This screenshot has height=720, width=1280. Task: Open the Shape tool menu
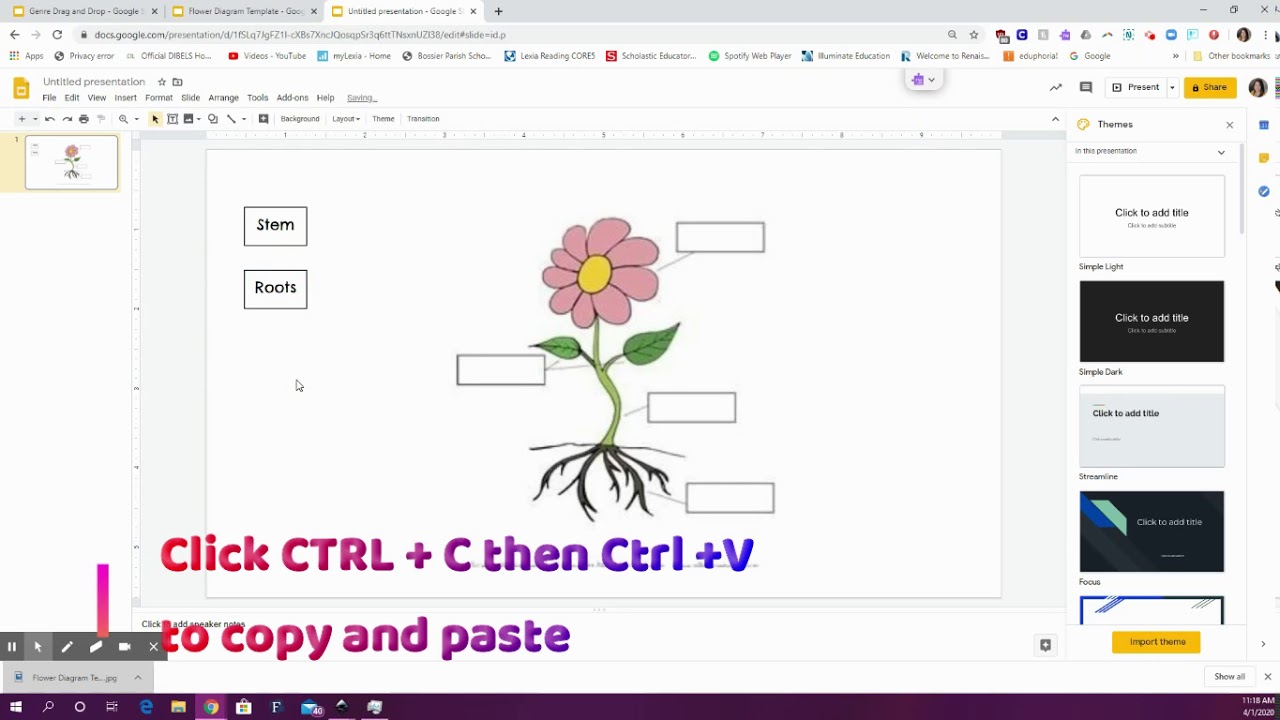point(212,119)
